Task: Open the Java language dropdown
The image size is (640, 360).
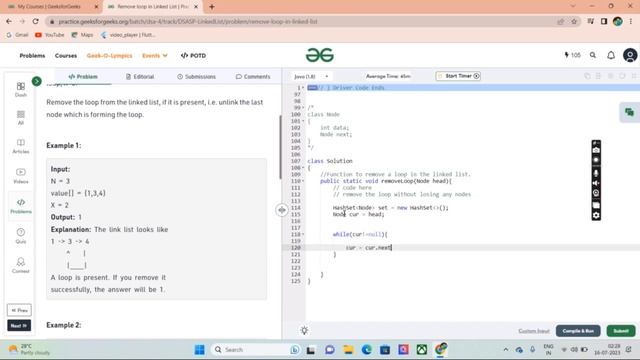Action: [311, 76]
